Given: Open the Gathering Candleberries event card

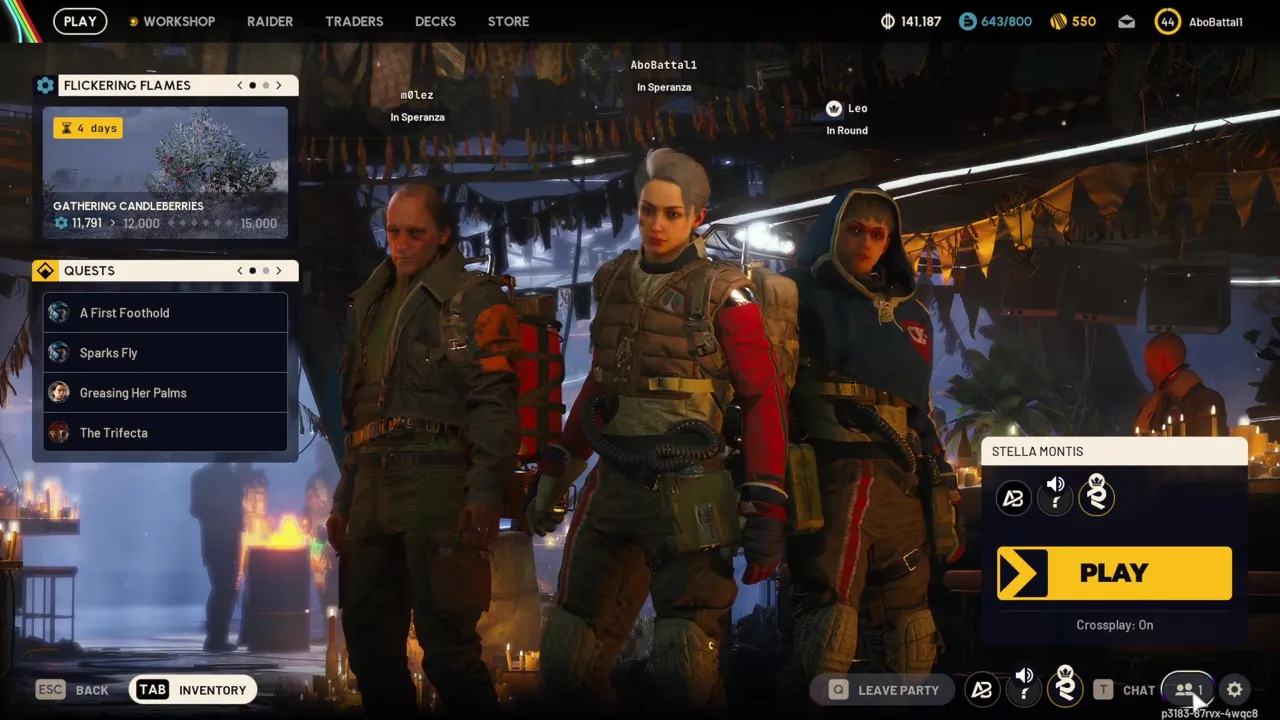Looking at the screenshot, I should tap(165, 172).
